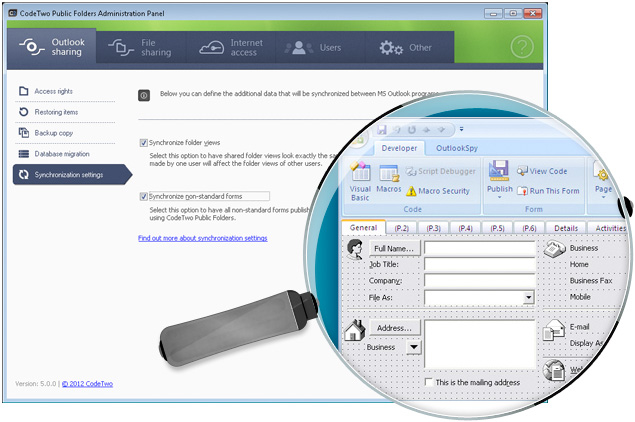This screenshot has height=422, width=635.
Task: Open the quick access toolbar customize dropdown
Action: pos(461,129)
